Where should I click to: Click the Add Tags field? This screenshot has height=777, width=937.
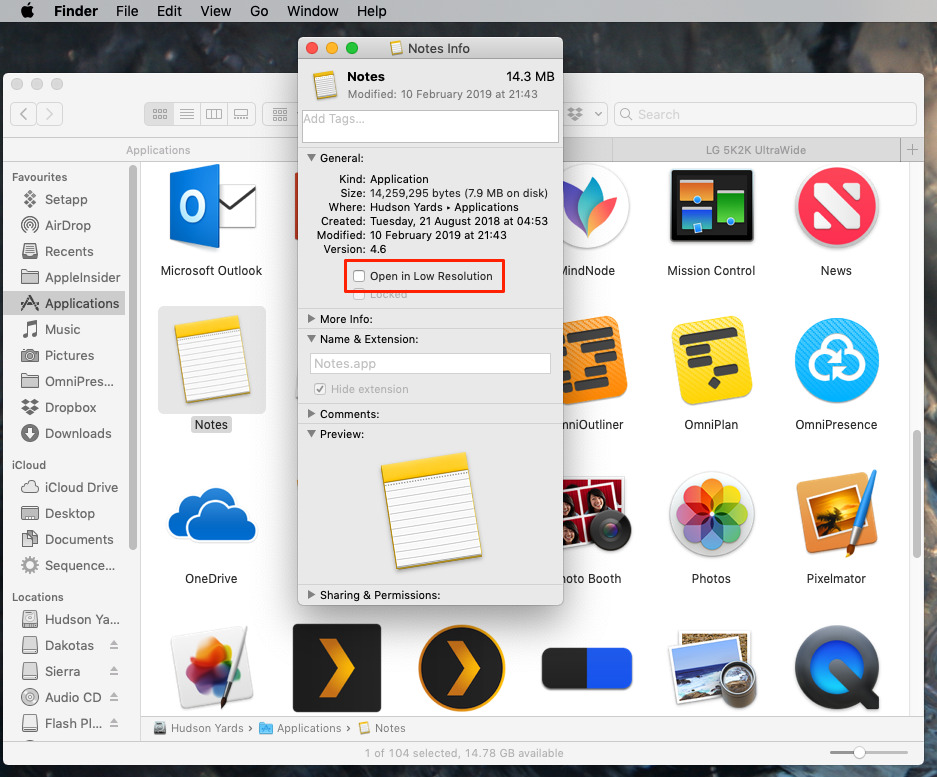[430, 126]
